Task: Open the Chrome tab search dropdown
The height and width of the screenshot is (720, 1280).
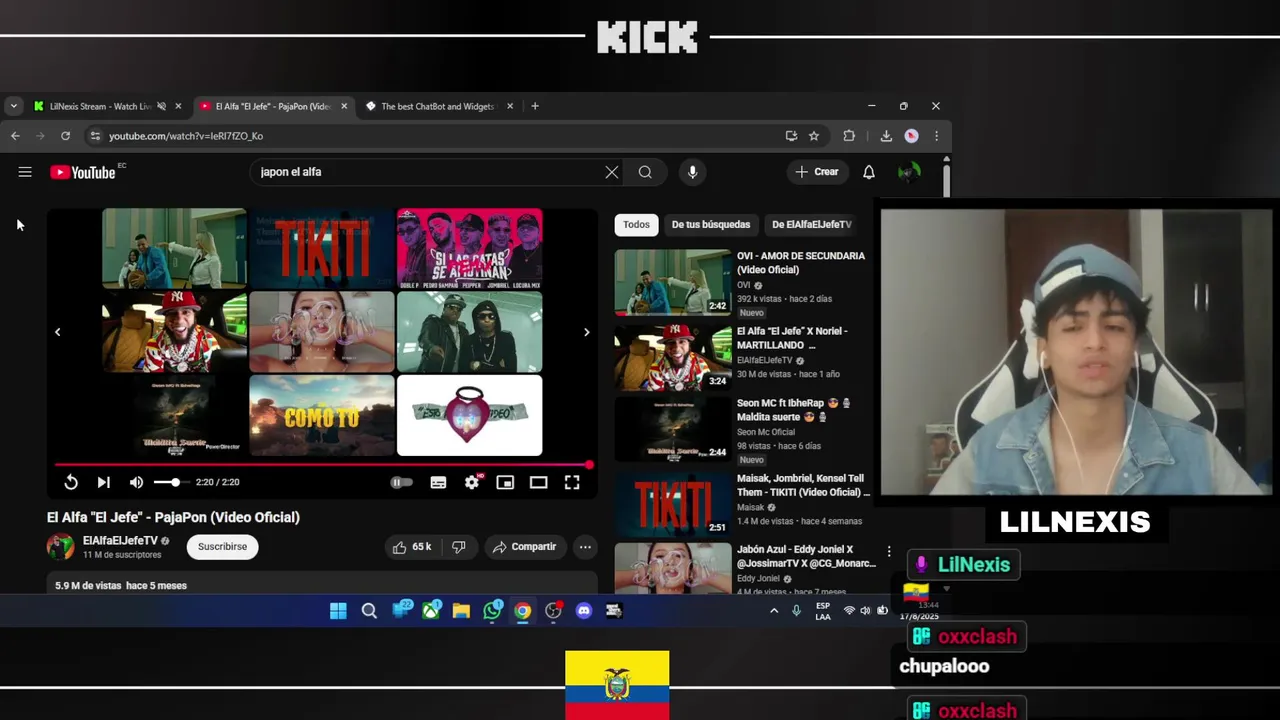Action: [x=13, y=106]
